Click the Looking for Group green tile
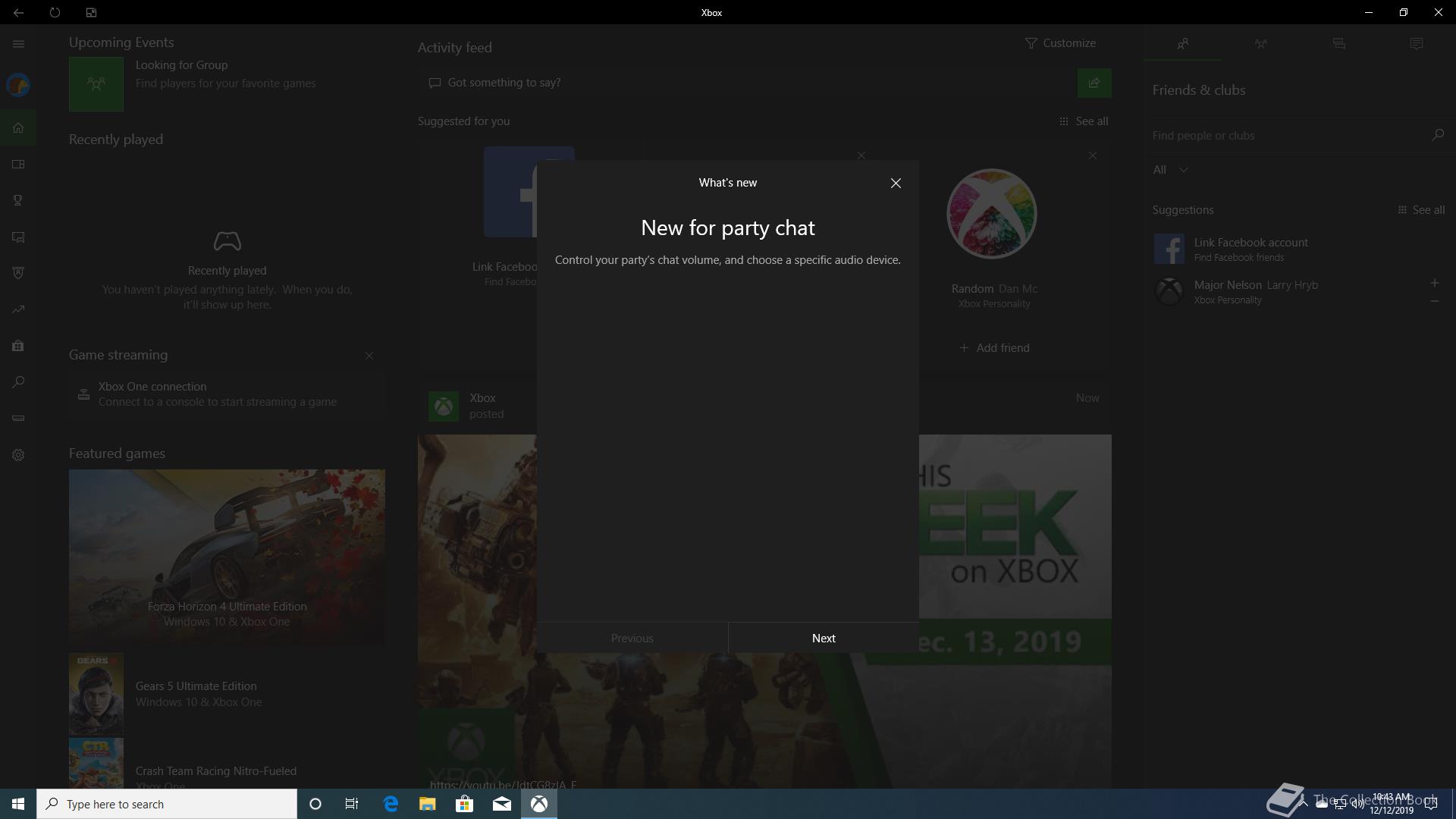 (96, 84)
